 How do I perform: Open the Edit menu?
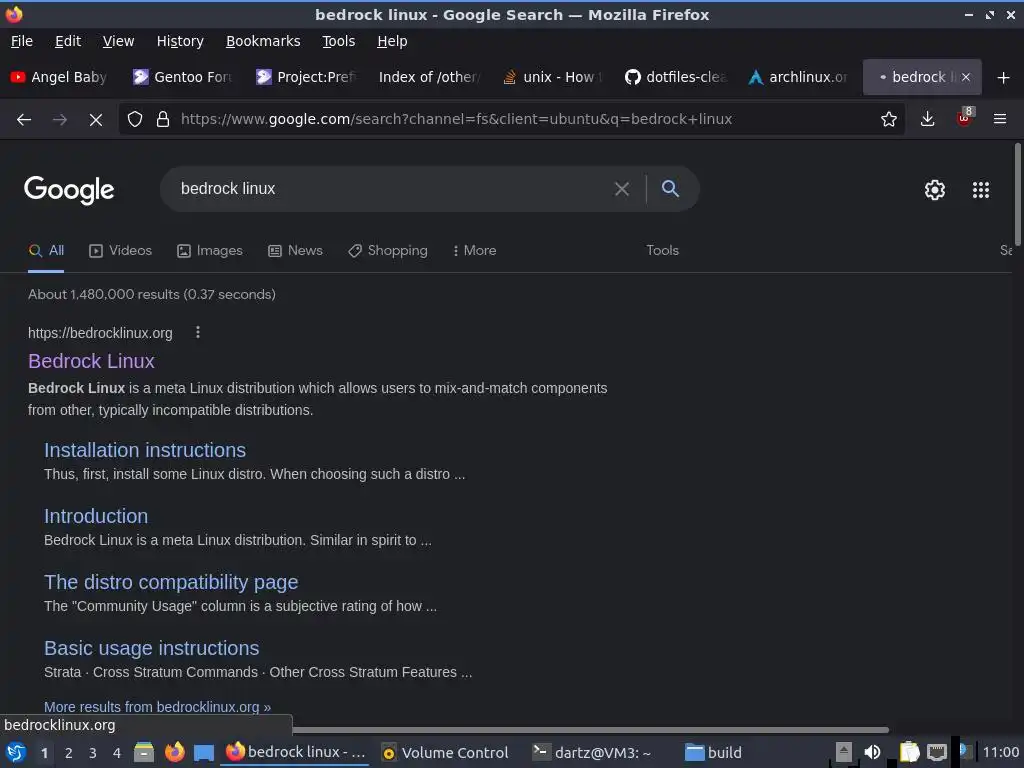(x=68, y=41)
